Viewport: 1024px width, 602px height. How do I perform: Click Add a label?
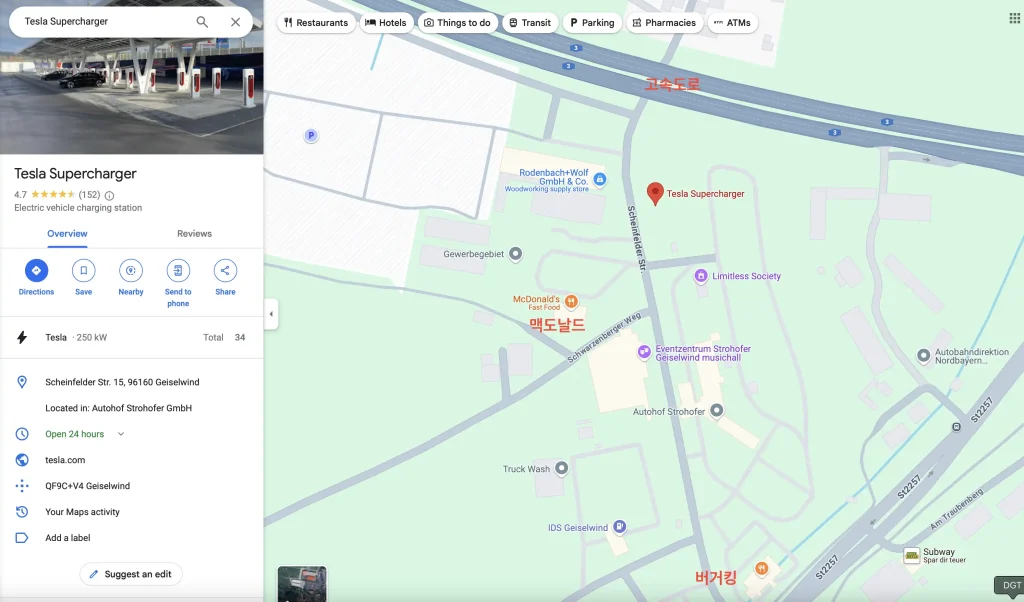[x=68, y=538]
